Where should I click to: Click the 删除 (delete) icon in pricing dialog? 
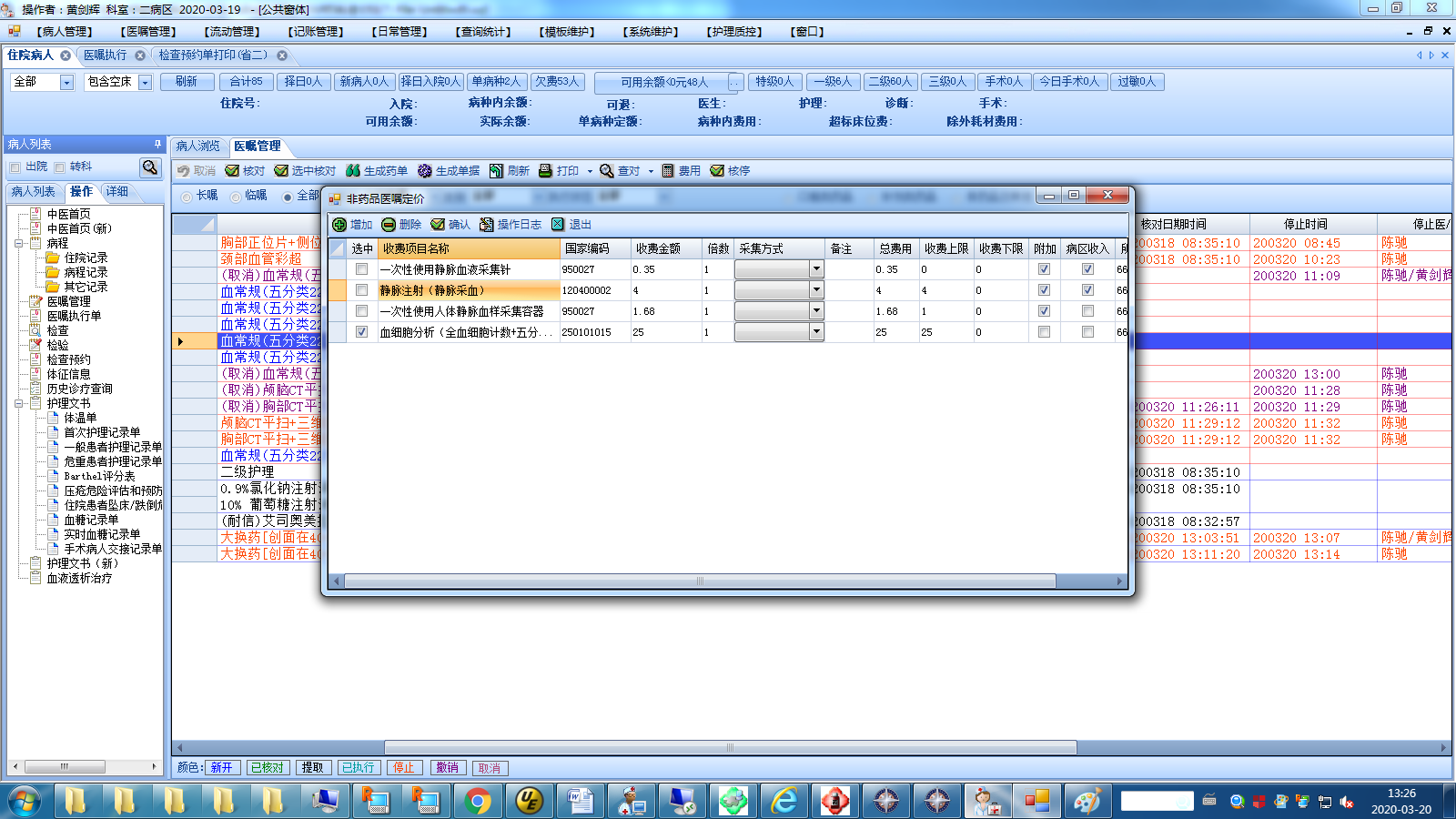(x=389, y=225)
